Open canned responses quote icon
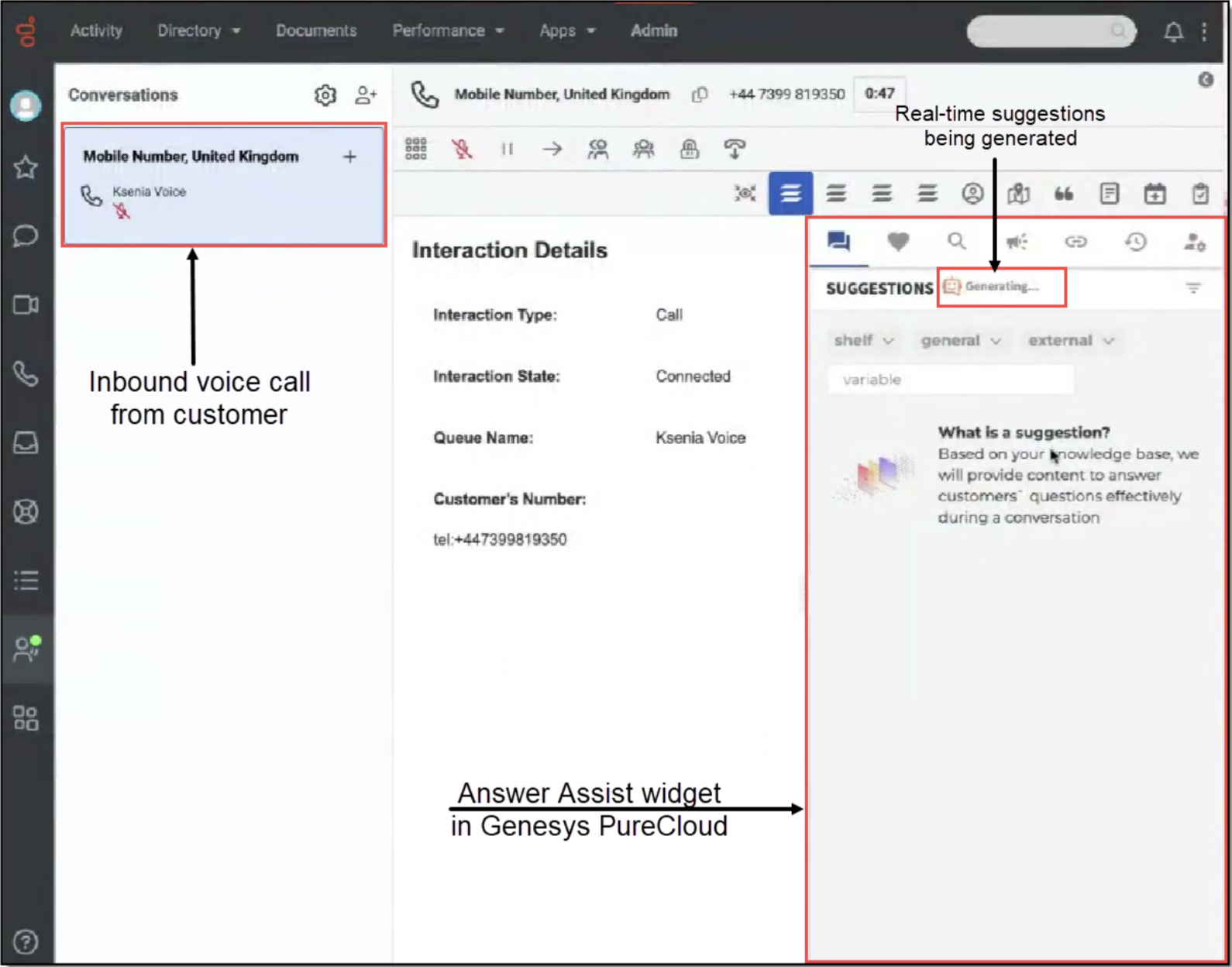 1064,193
